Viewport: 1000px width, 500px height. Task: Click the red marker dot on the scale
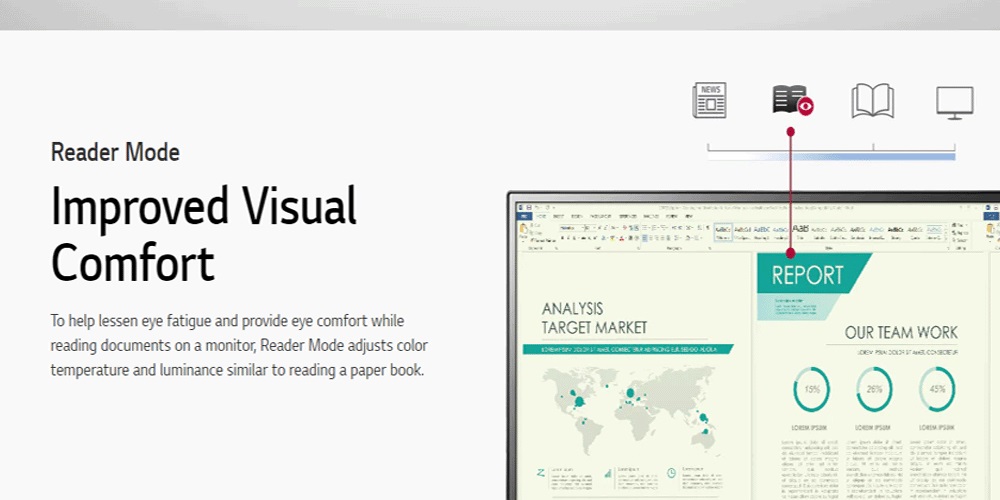coord(790,131)
